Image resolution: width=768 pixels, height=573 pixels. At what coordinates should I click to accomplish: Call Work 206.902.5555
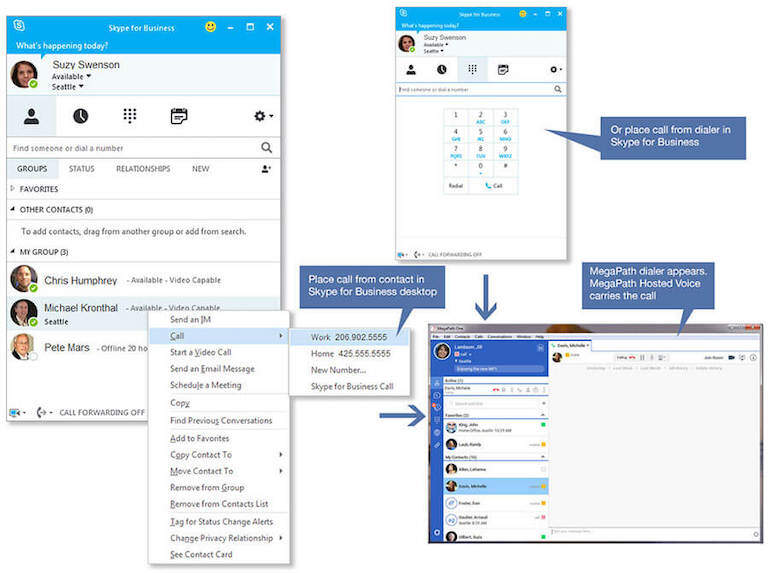[x=349, y=337]
